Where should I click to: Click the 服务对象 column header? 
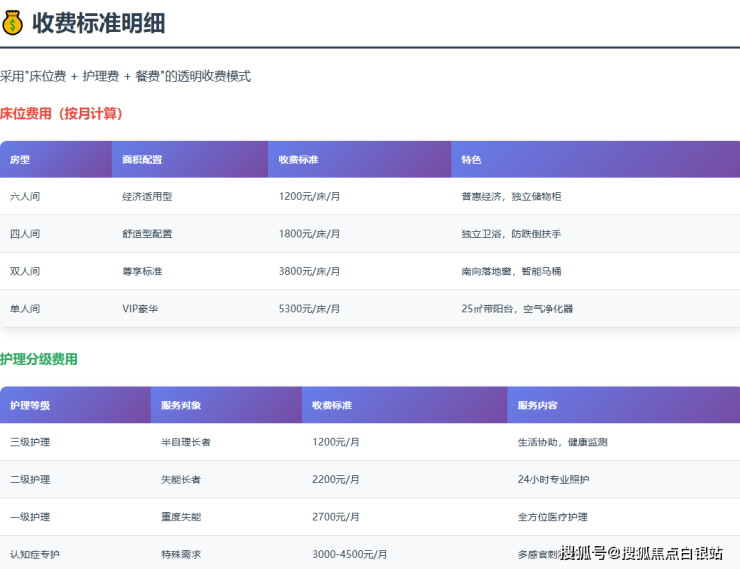pyautogui.click(x=181, y=406)
